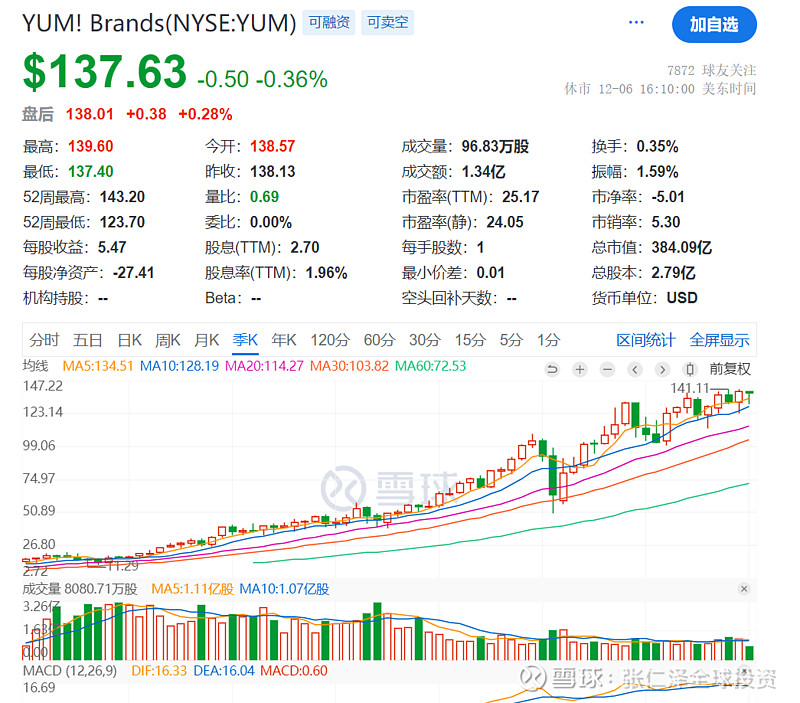Switch to the 五日 five-day tab
This screenshot has height=703, width=800.
tap(87, 340)
